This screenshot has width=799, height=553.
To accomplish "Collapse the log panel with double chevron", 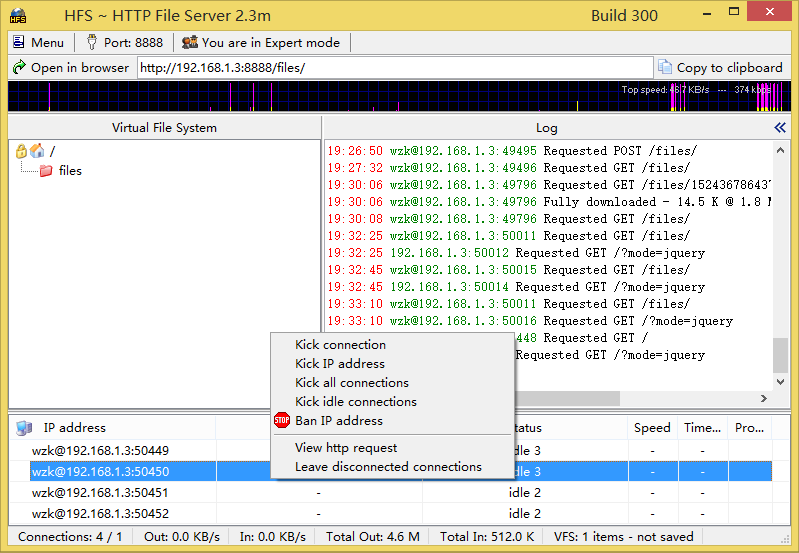I will click(780, 127).
